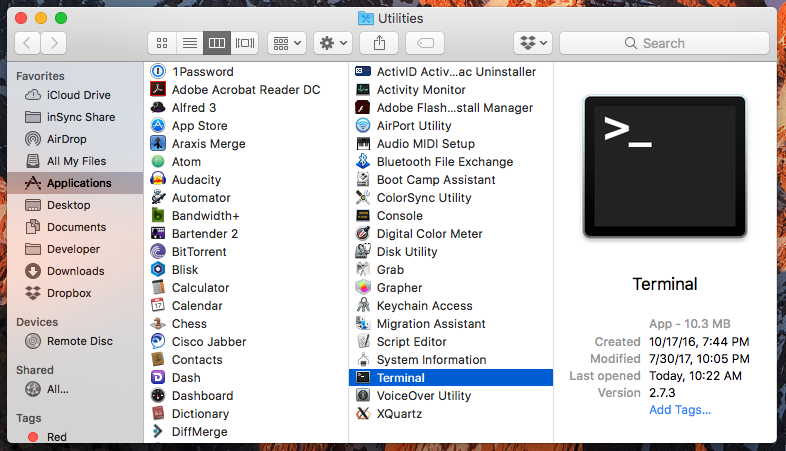Select the Bluetooth File Exchange icon
Image resolution: width=786 pixels, height=451 pixels.
(363, 161)
